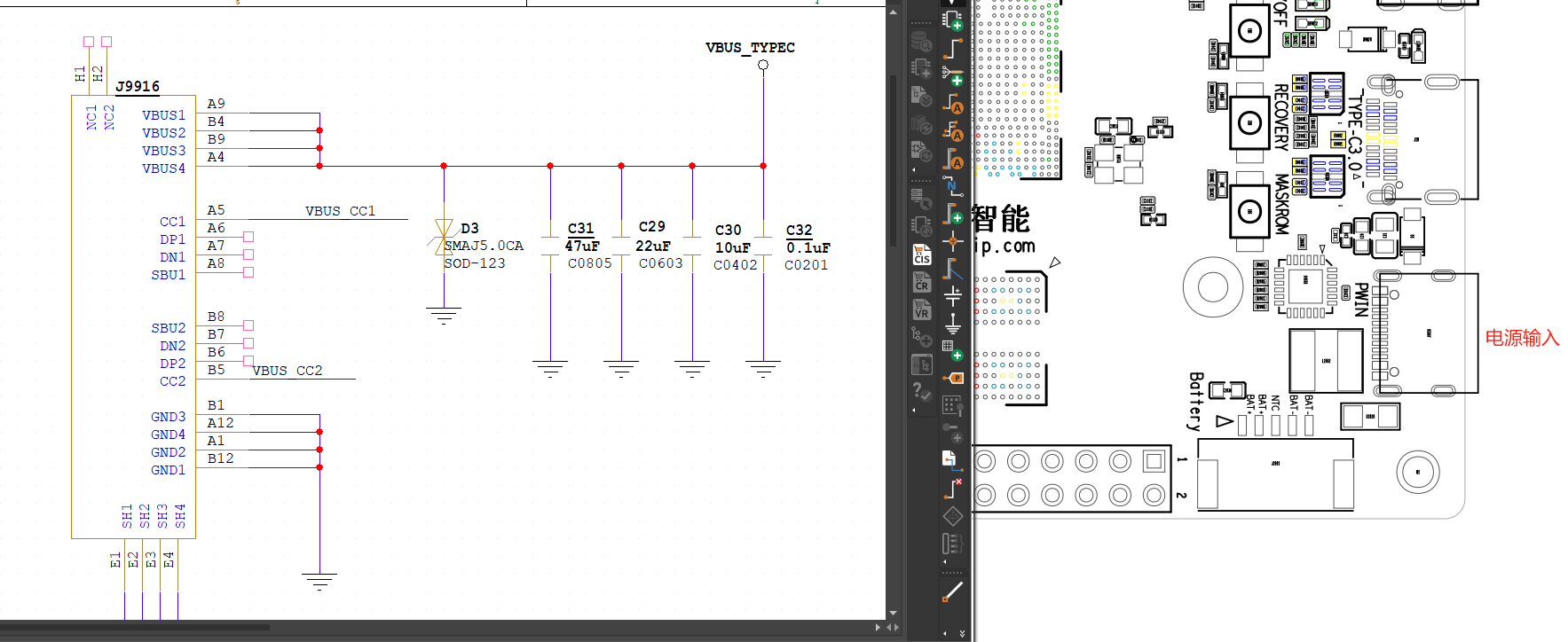Click the blue N net-name tool
Screen dimensions: 1568x642
click(952, 186)
